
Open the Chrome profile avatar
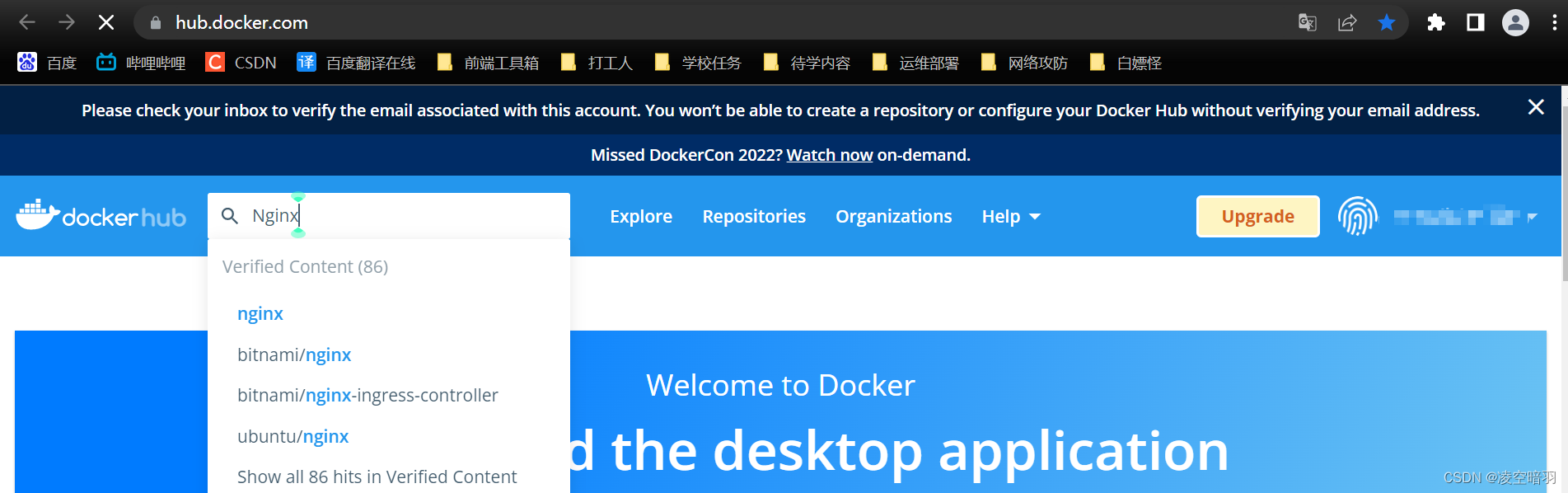click(x=1515, y=23)
